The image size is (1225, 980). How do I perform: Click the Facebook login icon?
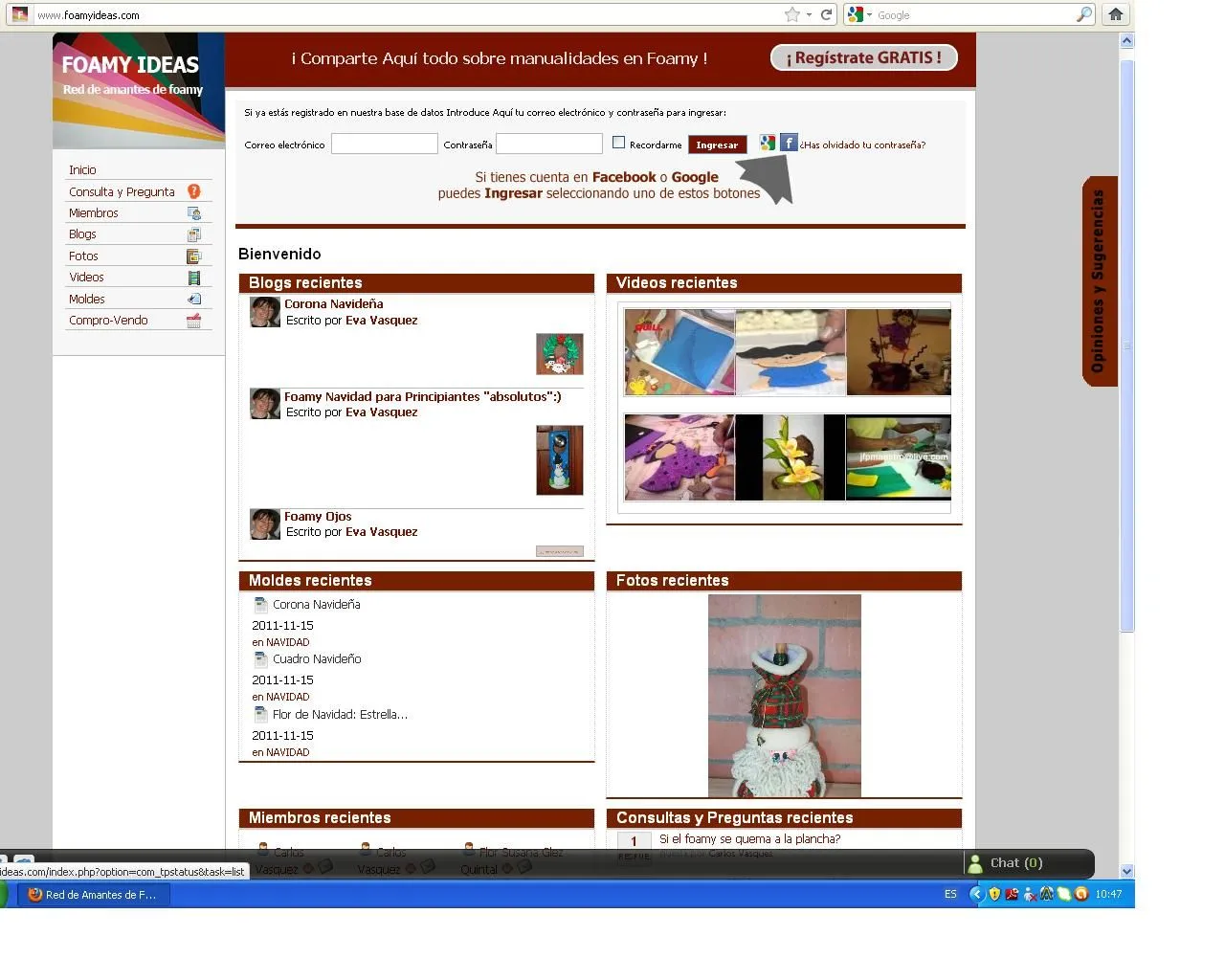coord(789,144)
